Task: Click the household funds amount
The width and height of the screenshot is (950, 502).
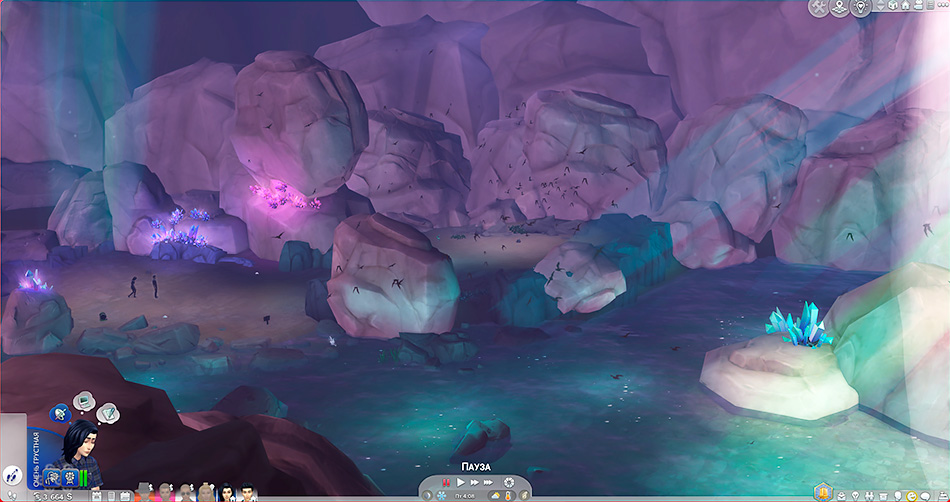Action: click(53, 497)
